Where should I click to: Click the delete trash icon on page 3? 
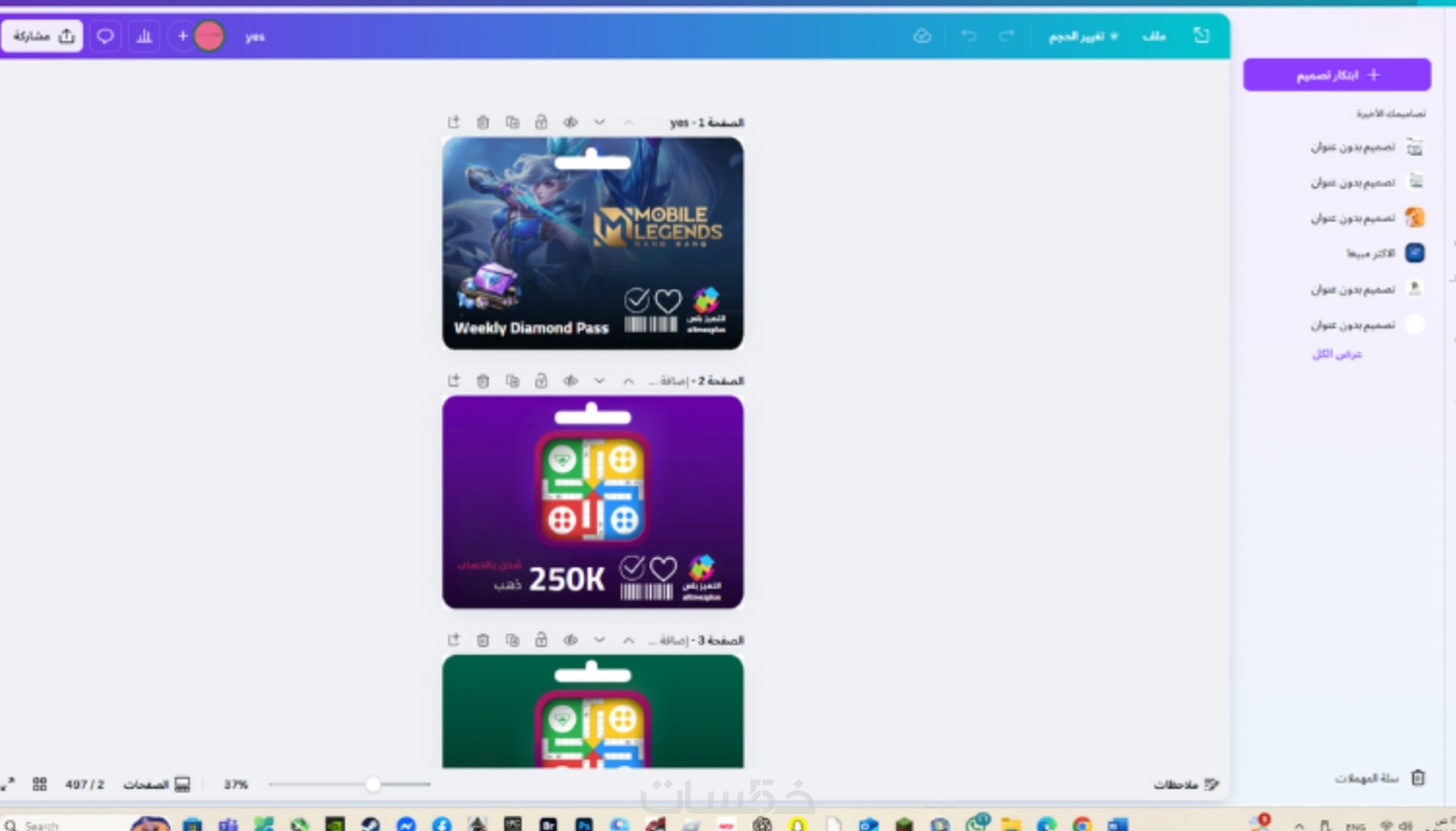click(483, 640)
